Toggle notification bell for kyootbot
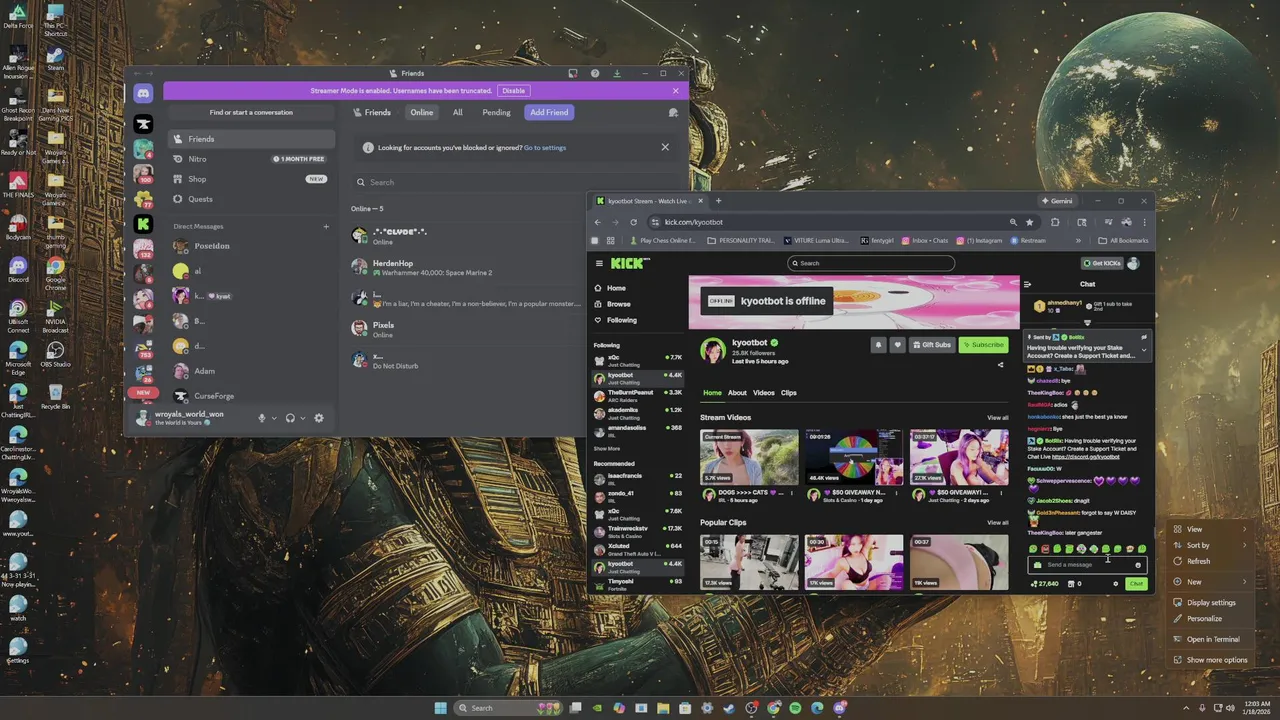This screenshot has width=1280, height=720. pyautogui.click(x=879, y=345)
